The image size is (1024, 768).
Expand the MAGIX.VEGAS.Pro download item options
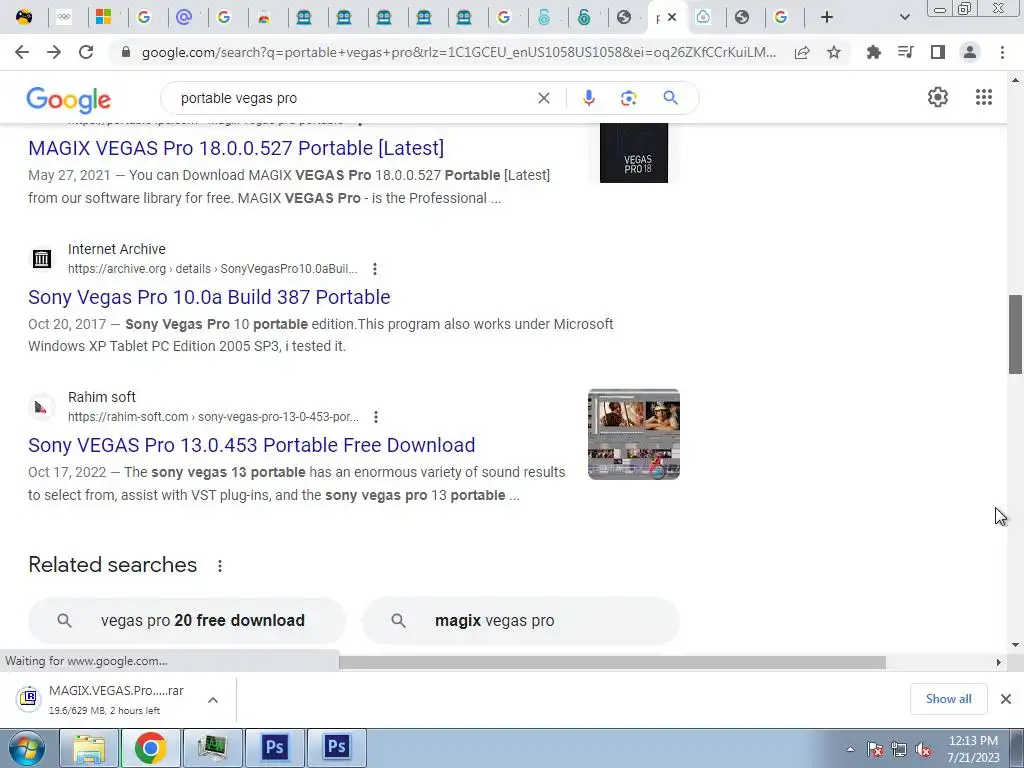tap(213, 700)
